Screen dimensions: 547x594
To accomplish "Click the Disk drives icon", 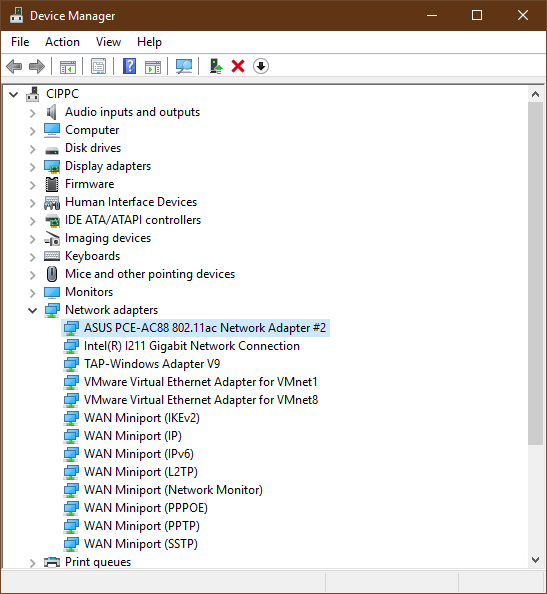I will tap(52, 150).
